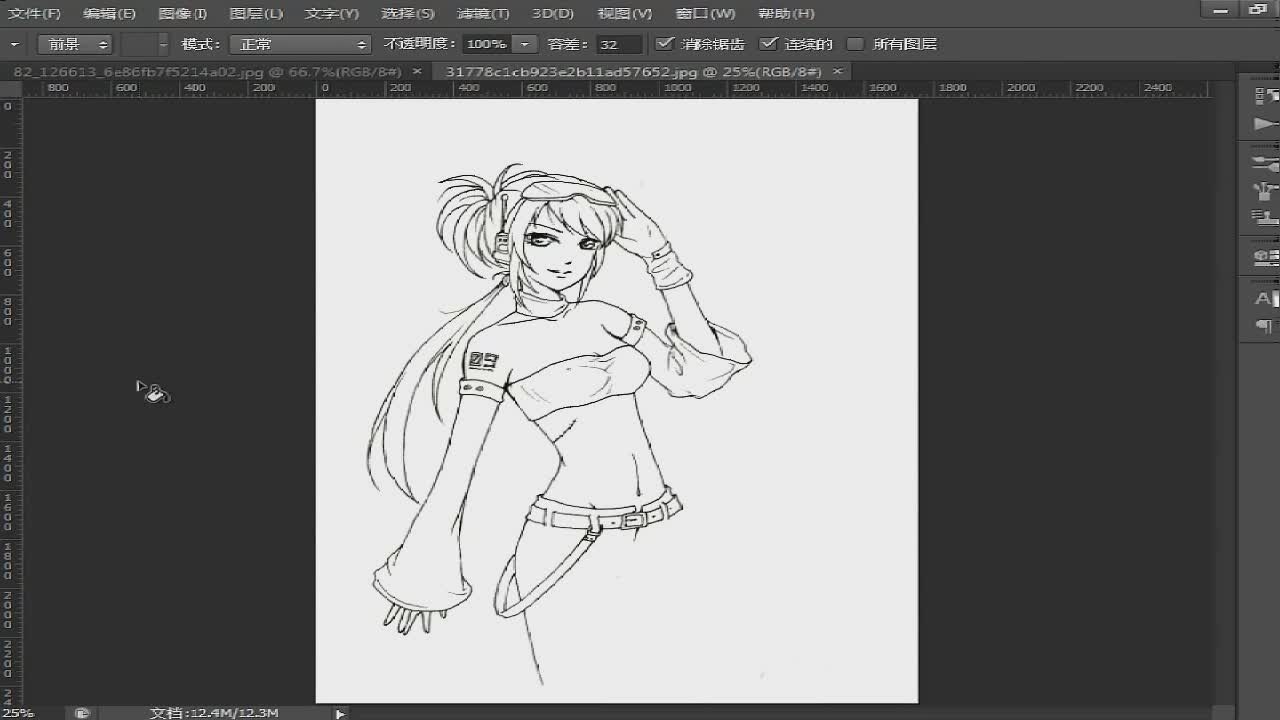
Task: Open the Brush panel icon in right dock
Action: (x=1266, y=162)
